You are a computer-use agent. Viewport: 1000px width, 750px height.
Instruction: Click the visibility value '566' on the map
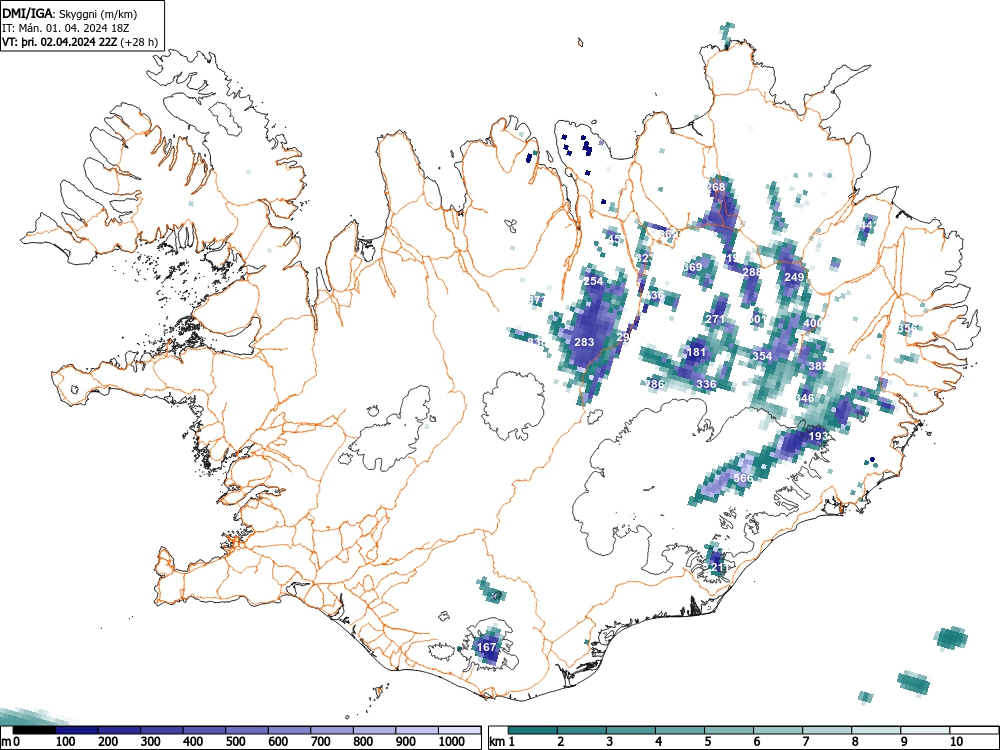coord(743,478)
